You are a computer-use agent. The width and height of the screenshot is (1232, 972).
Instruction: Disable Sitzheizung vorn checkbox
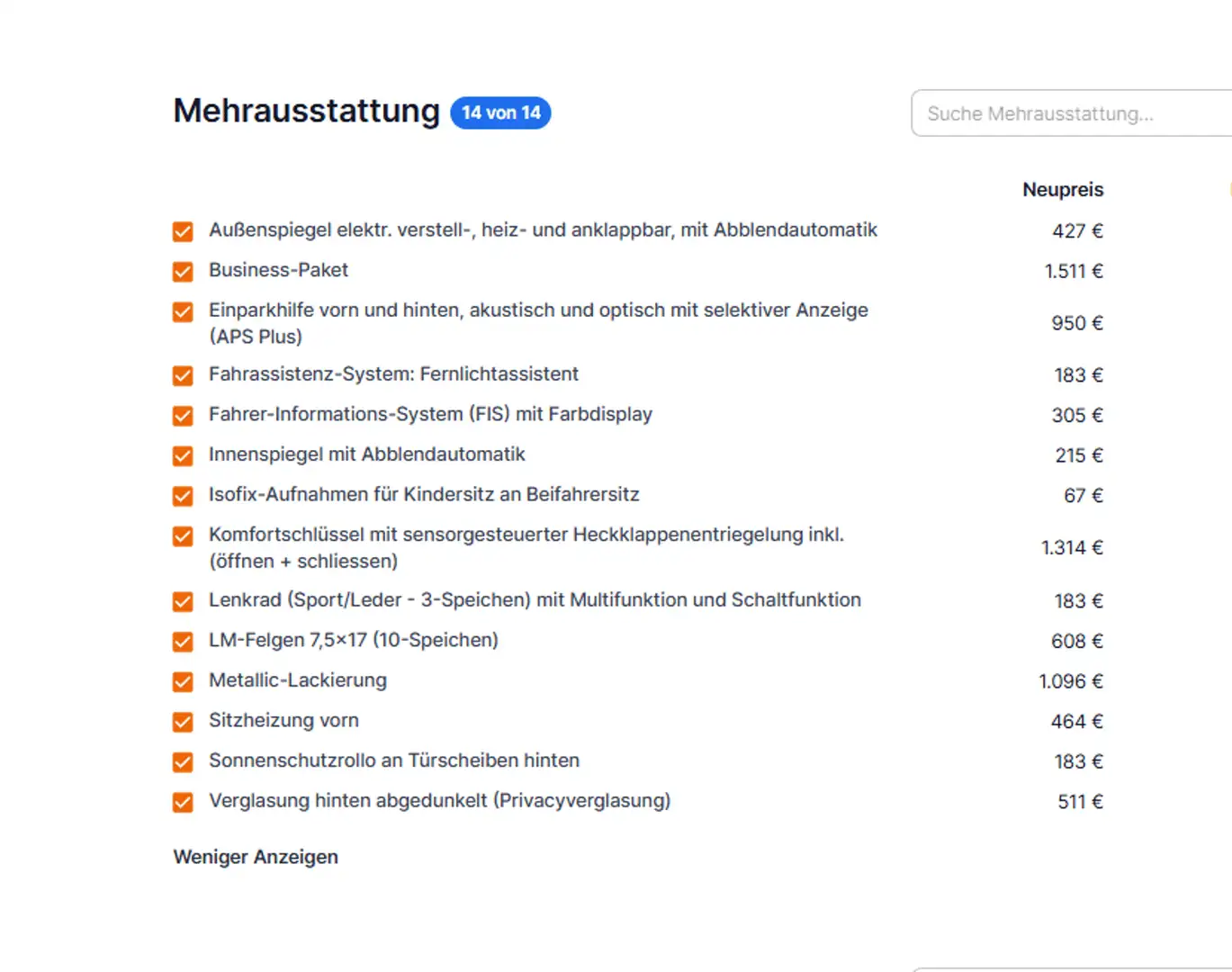[x=183, y=722]
